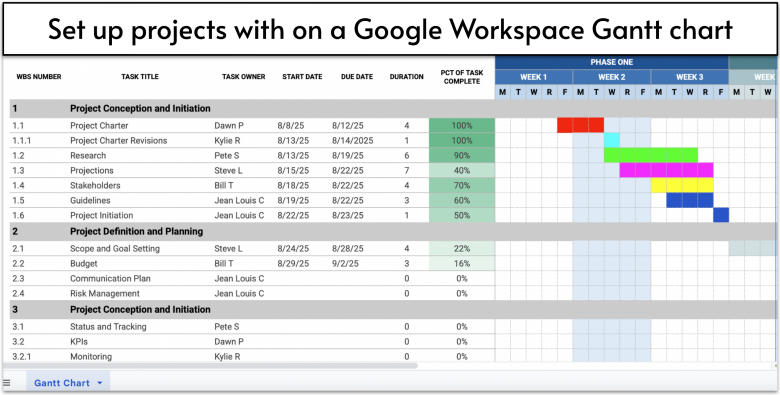
Task: Click the 8/8/25 start date cell
Action: [x=291, y=125]
